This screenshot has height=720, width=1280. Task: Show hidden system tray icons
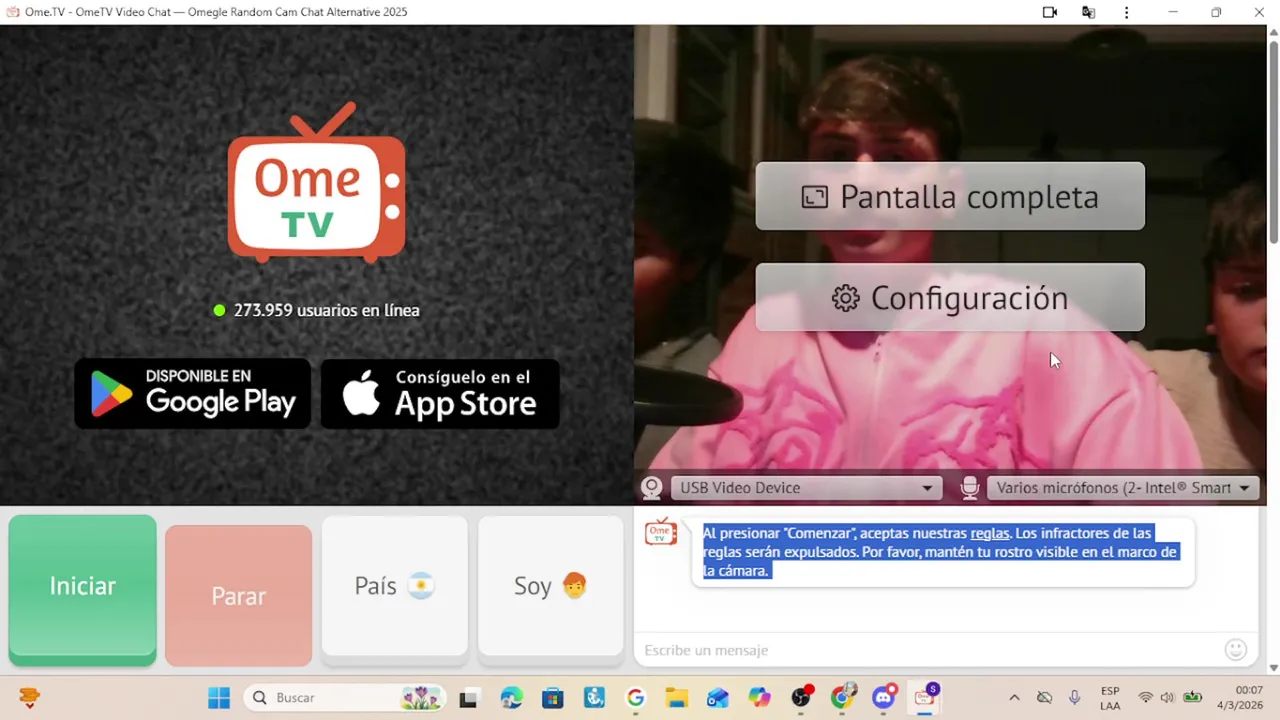coord(1014,698)
